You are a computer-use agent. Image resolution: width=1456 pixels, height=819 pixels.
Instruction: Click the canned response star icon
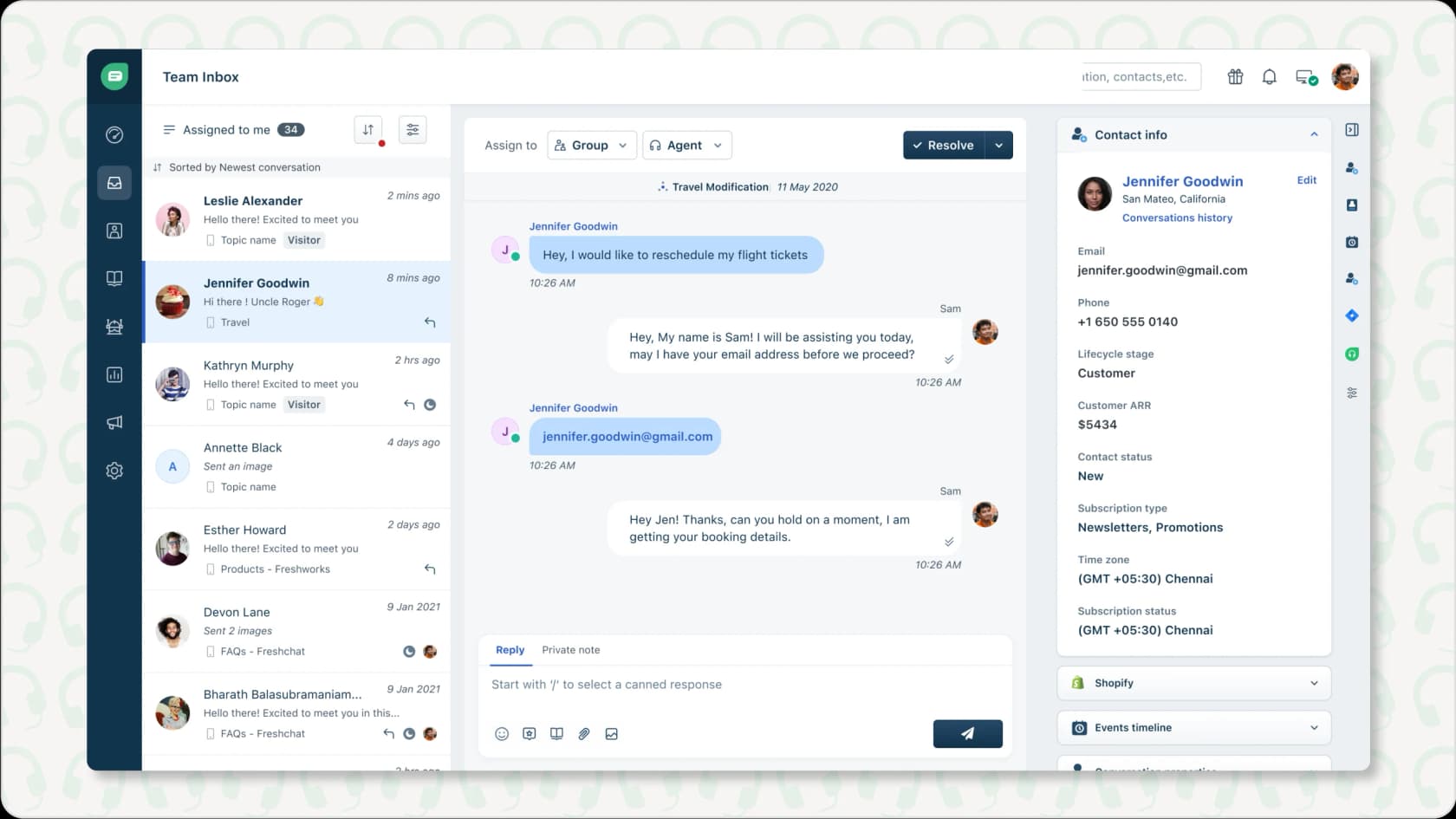530,734
